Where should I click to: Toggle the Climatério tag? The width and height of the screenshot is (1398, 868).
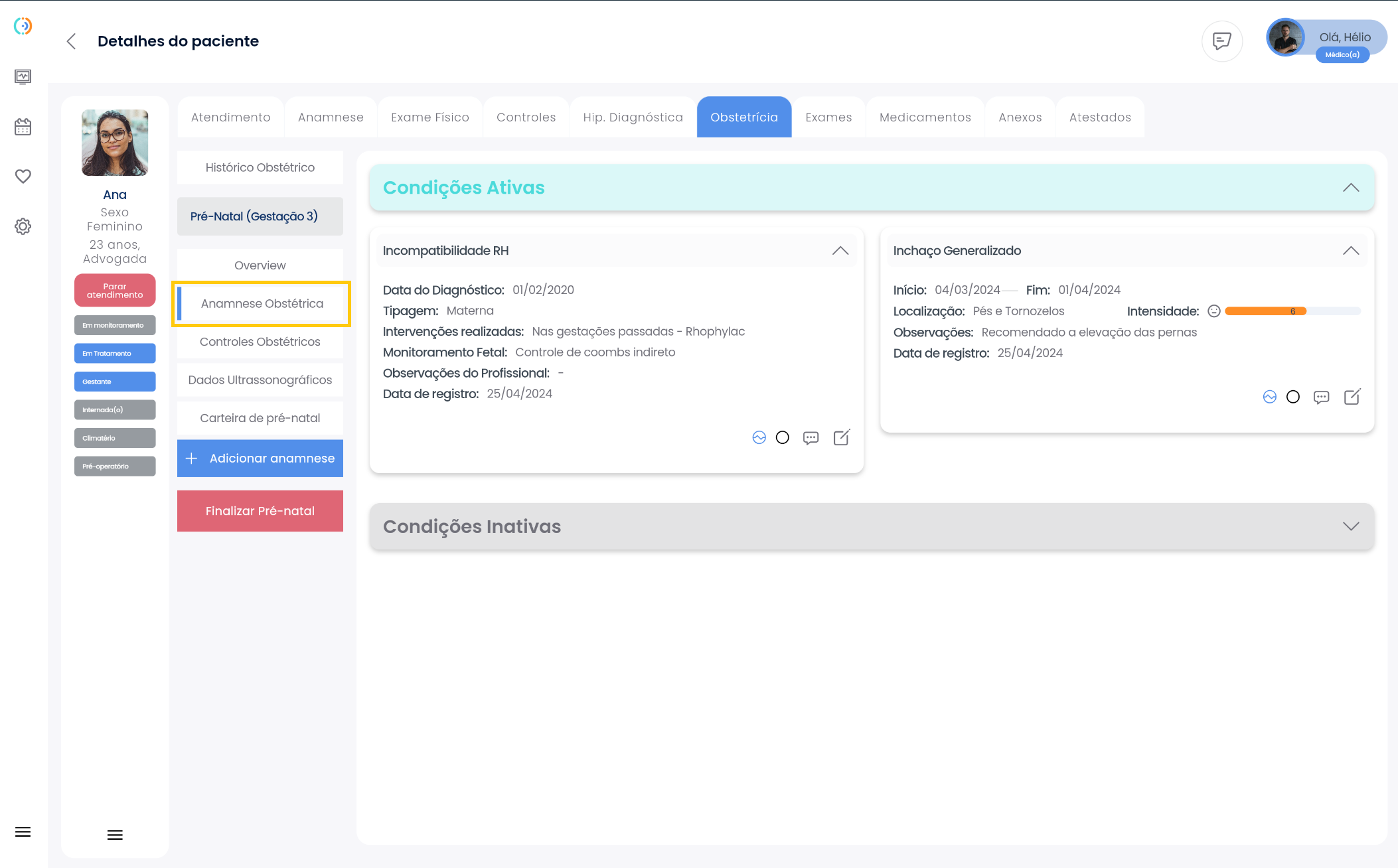pyautogui.click(x=115, y=438)
